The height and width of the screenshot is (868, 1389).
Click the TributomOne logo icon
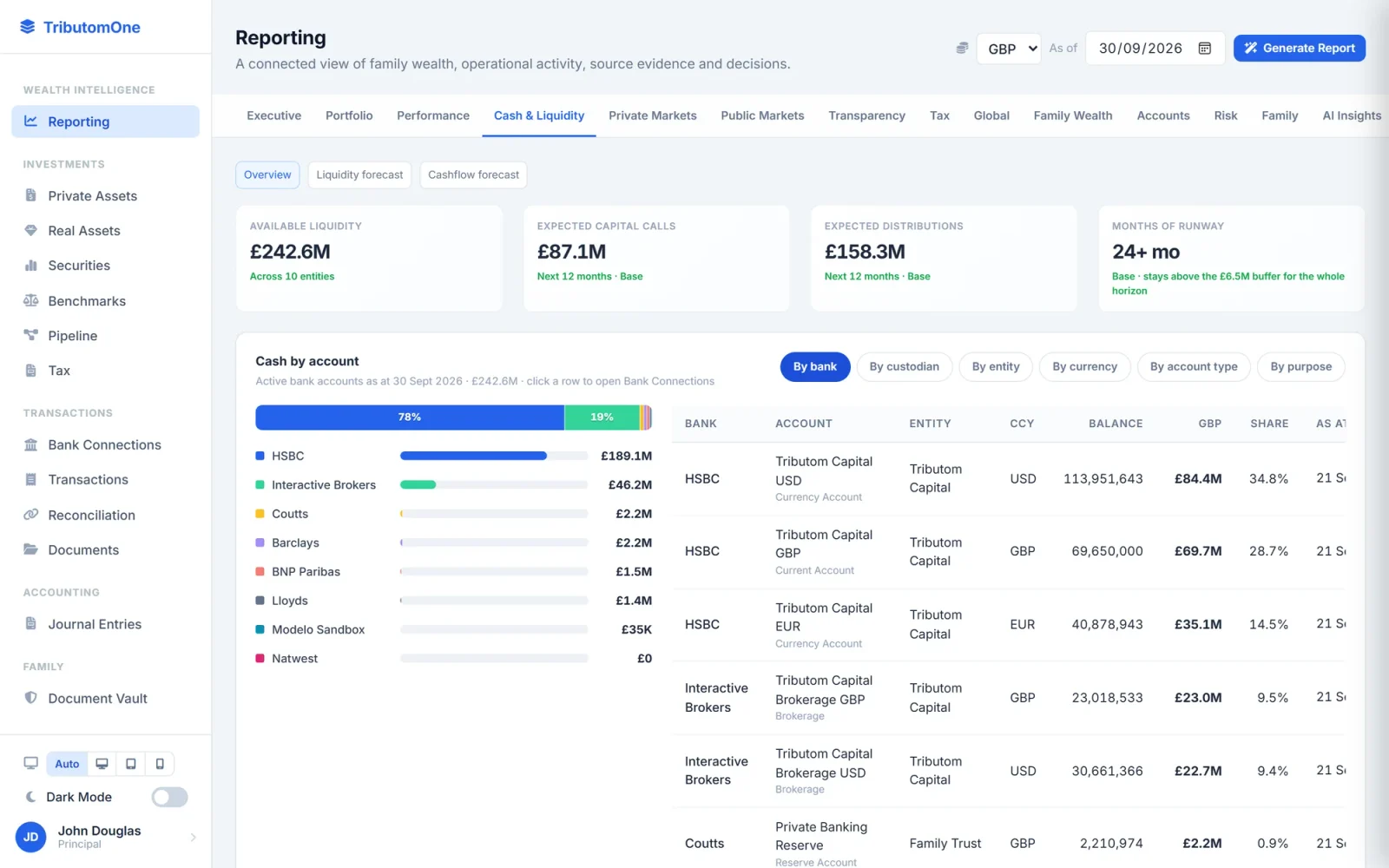[28, 27]
